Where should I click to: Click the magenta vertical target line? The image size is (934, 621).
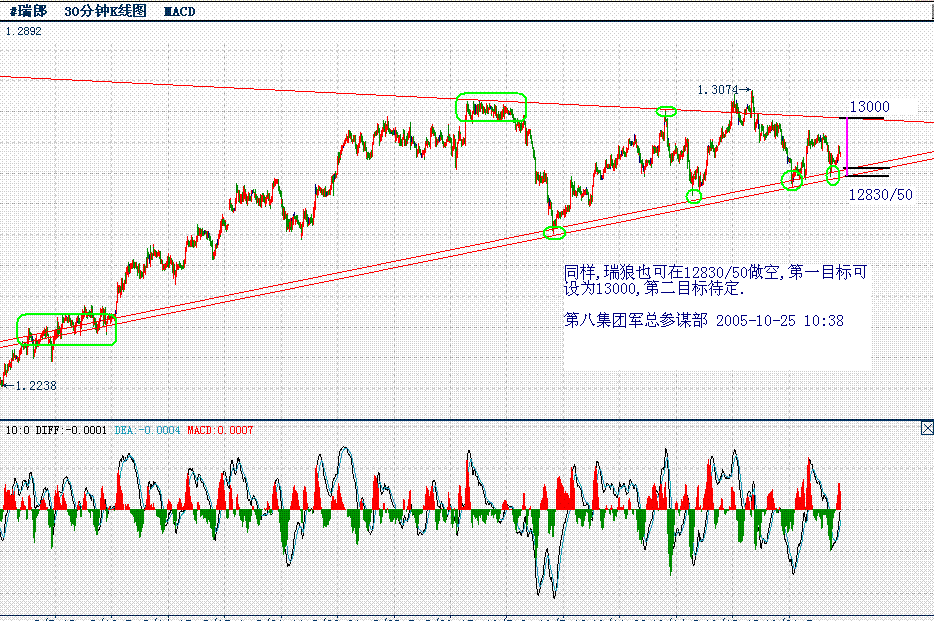847,146
